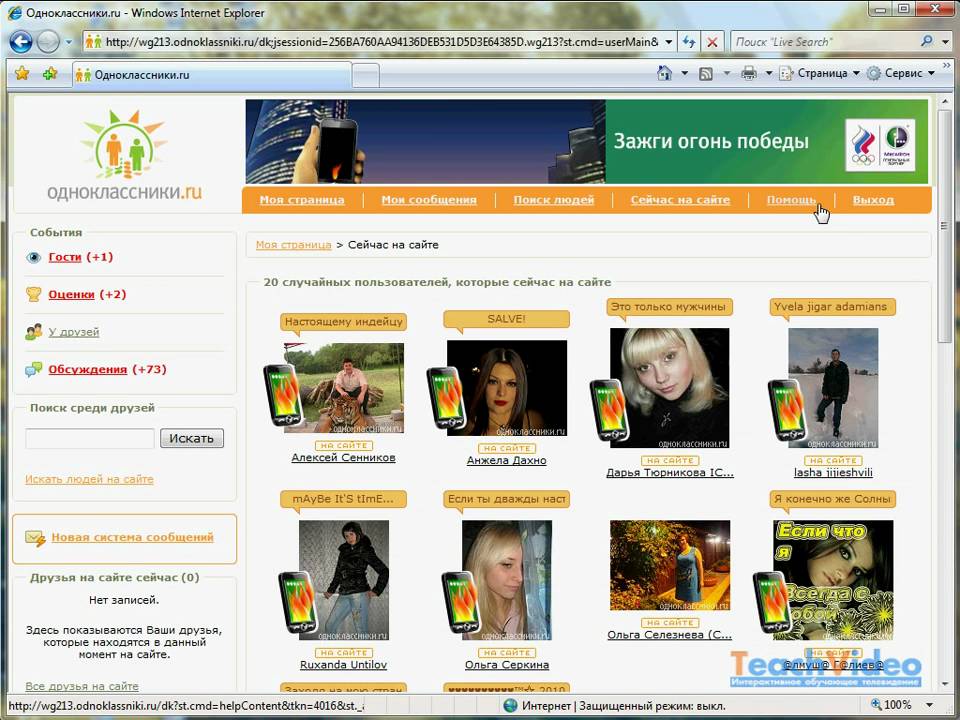Open Новая система сообщений link

point(132,538)
